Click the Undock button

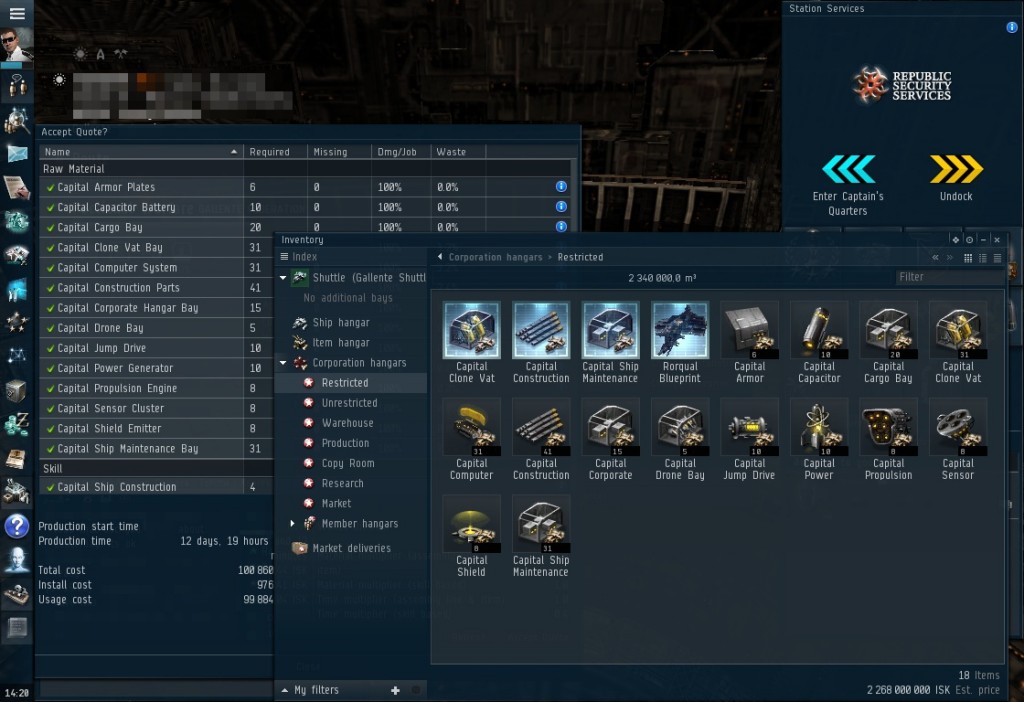(956, 178)
